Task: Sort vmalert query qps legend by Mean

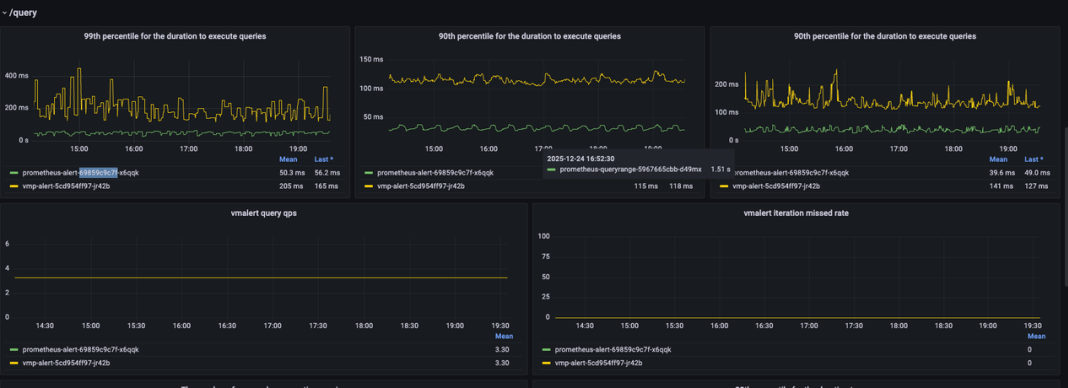Action: tap(505, 336)
